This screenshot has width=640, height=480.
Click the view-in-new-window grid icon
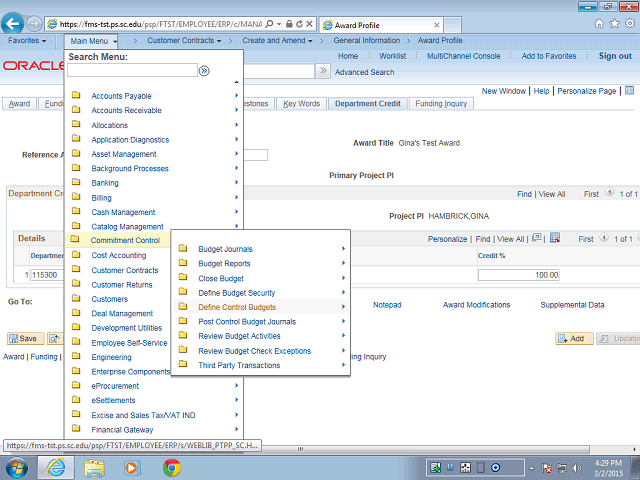[x=537, y=239]
